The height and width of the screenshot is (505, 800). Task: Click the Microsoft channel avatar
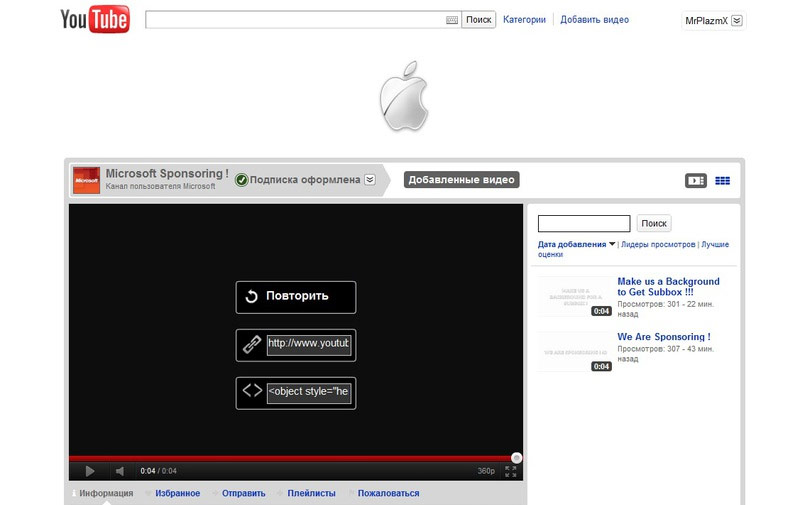[x=86, y=180]
